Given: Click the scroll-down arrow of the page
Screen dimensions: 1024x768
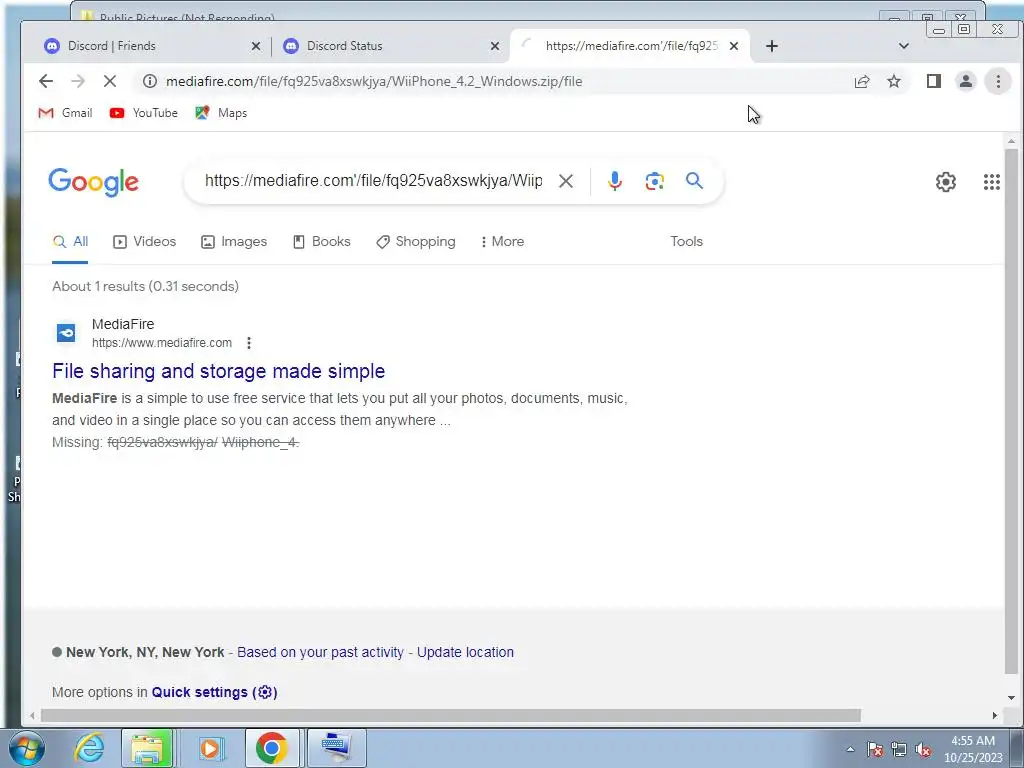Looking at the screenshot, I should coord(1011,698).
